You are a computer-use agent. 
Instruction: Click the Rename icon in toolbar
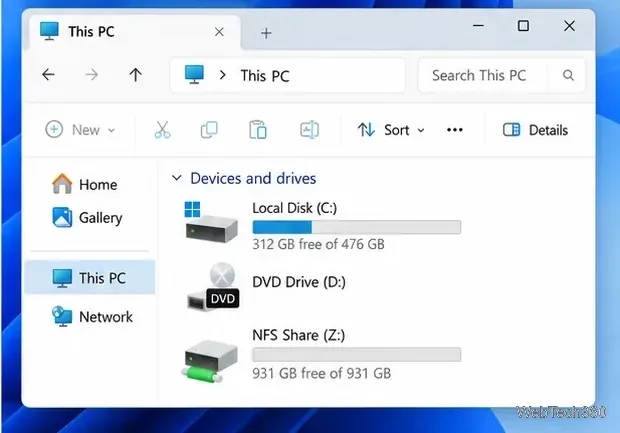310,130
